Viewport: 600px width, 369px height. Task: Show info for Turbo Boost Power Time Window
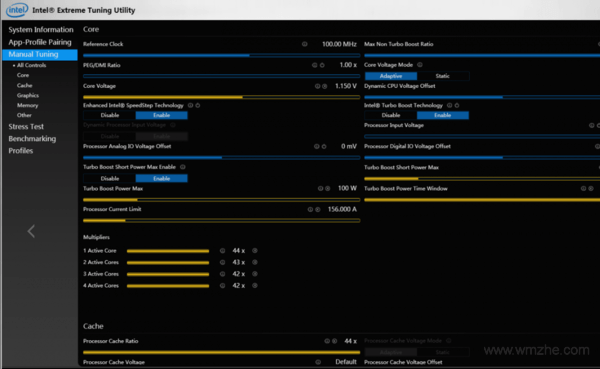[584, 188]
